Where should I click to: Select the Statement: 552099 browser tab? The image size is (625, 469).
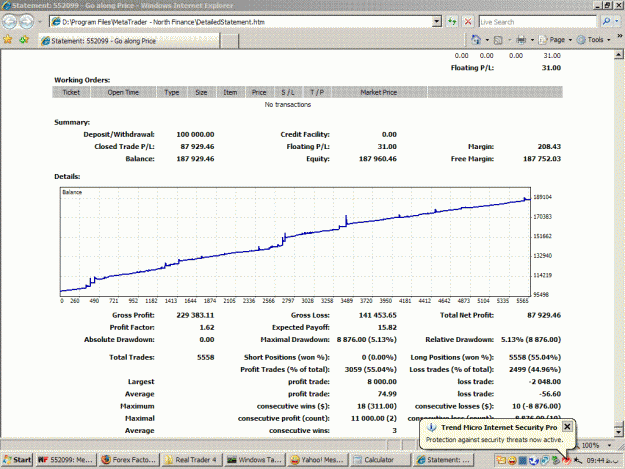point(129,41)
